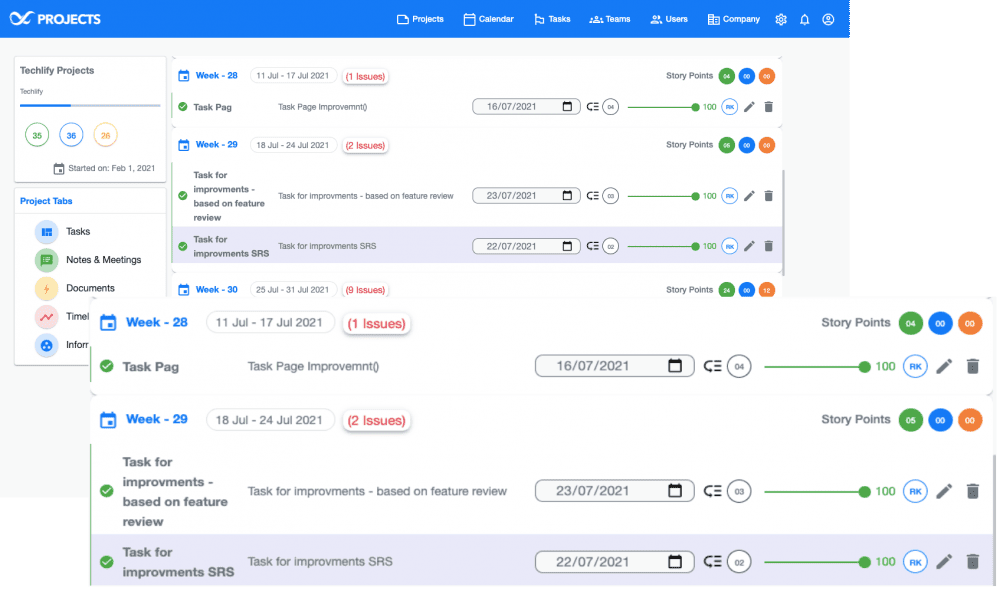Screen dimensions: 1000x604
Task: Click the delete trash icon for Task Pag
Action: [x=973, y=366]
